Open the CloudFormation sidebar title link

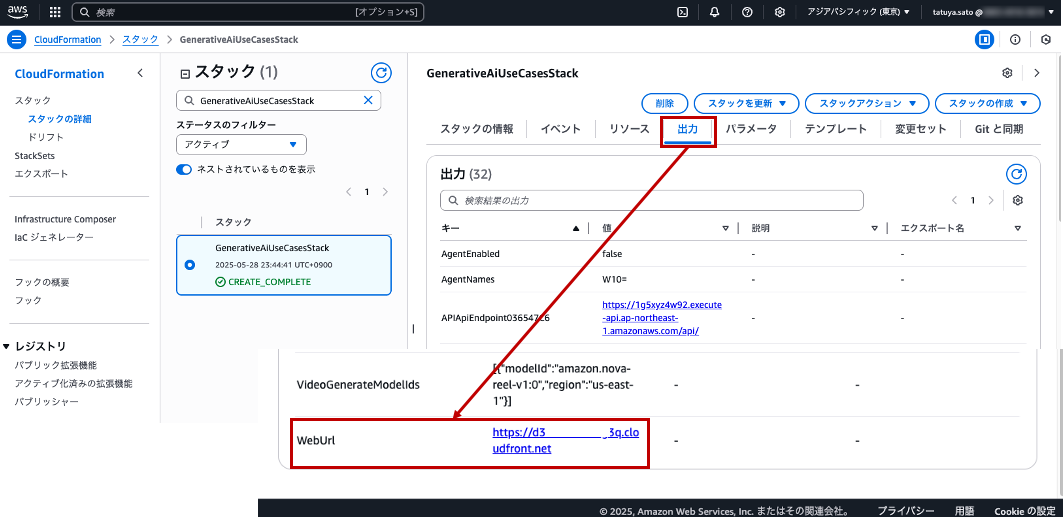(60, 74)
